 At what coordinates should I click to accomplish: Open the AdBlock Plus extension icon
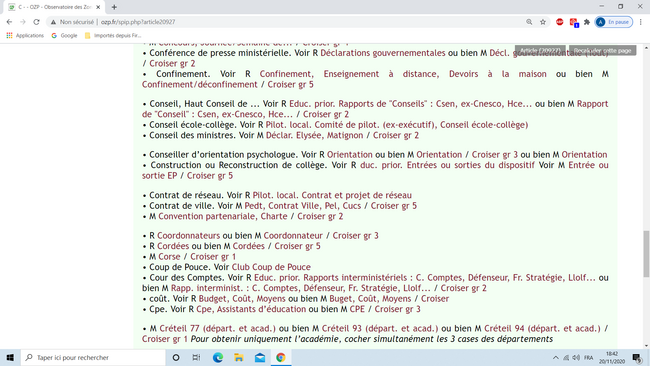(560, 22)
